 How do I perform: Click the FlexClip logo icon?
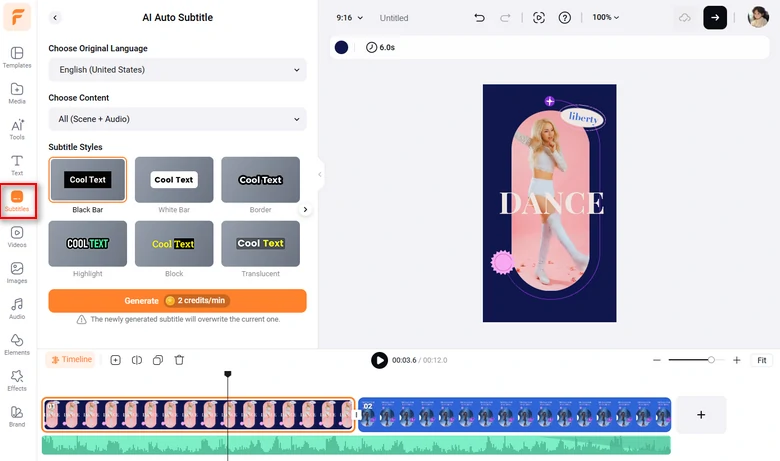[17, 17]
